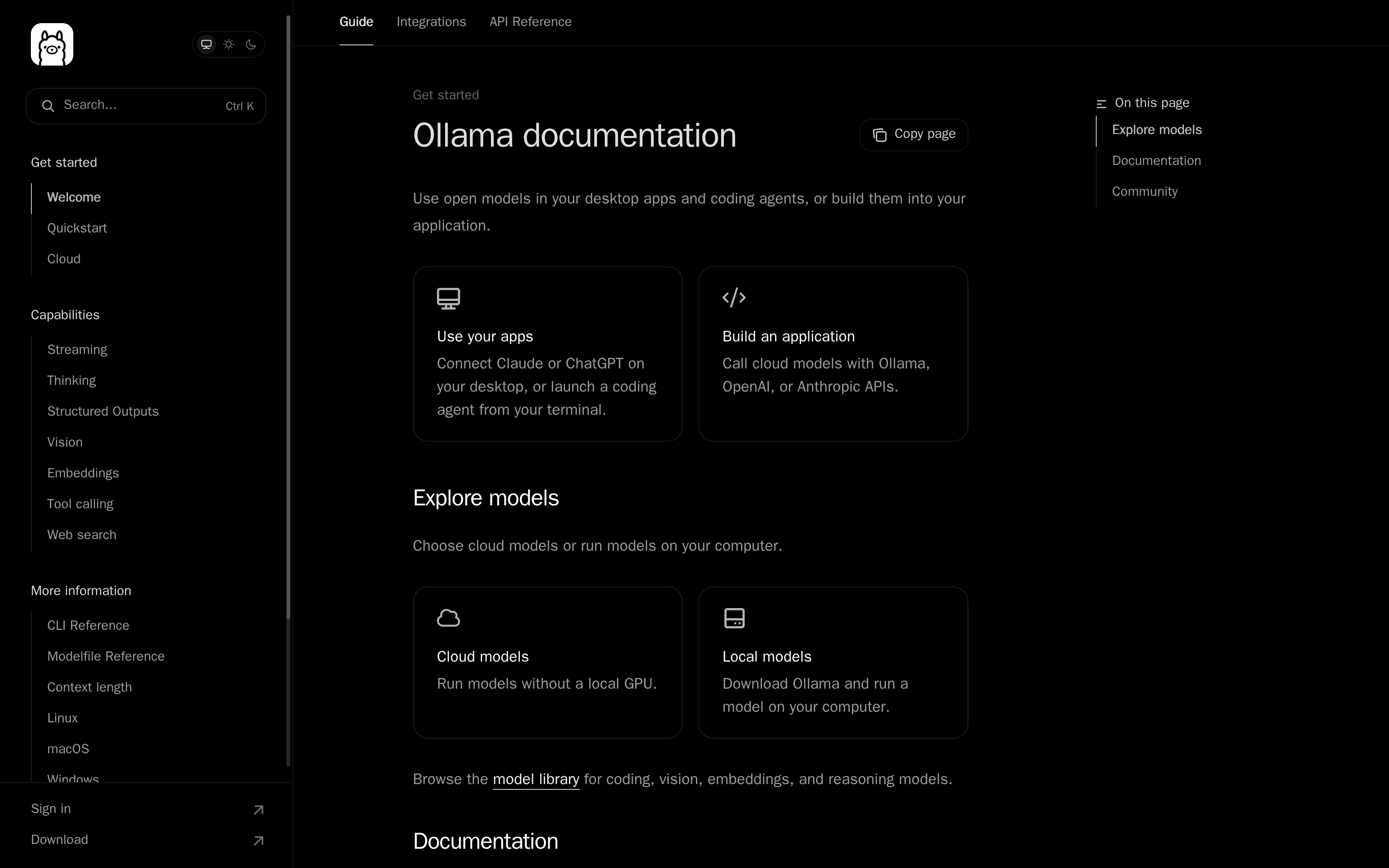Open the Cloud models card
1389x868 pixels.
pos(547,663)
